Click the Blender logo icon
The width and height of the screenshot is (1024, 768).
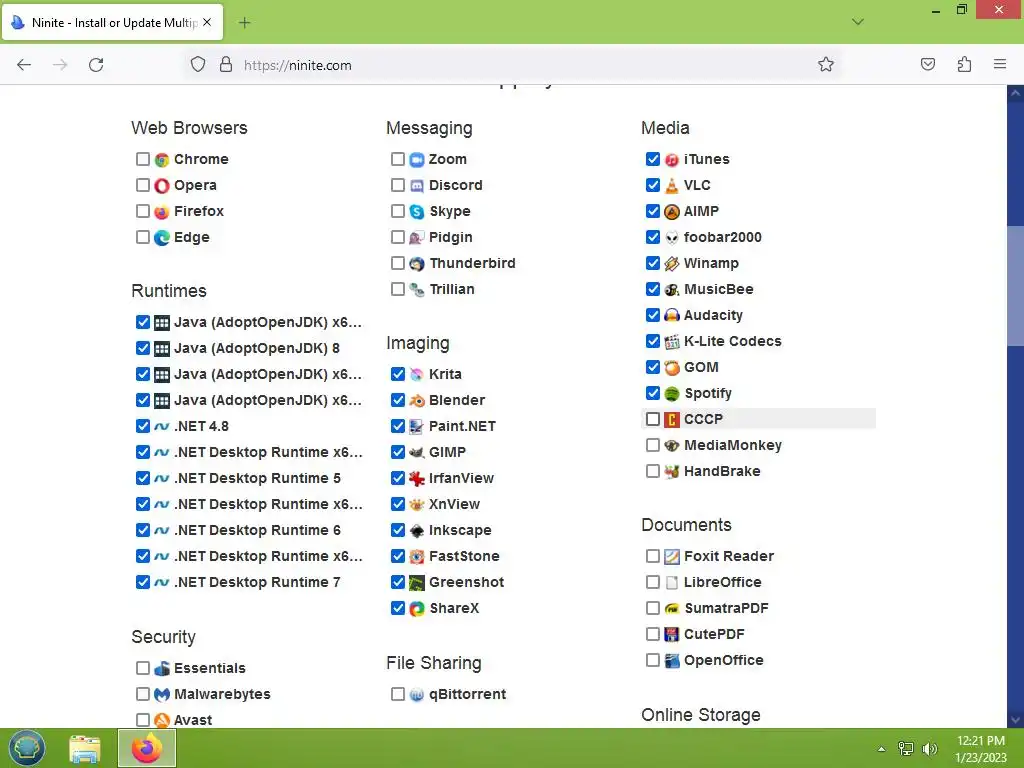pos(417,400)
